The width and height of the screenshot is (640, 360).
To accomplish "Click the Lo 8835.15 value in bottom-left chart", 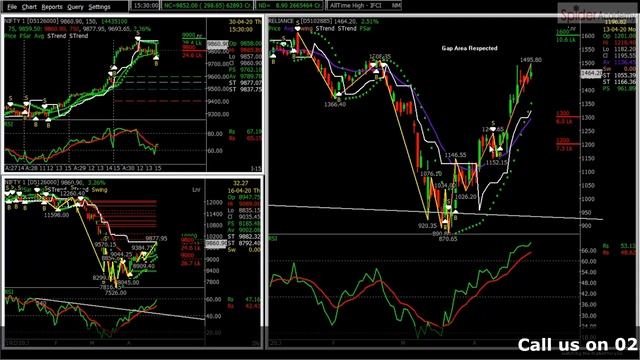I will (244, 210).
